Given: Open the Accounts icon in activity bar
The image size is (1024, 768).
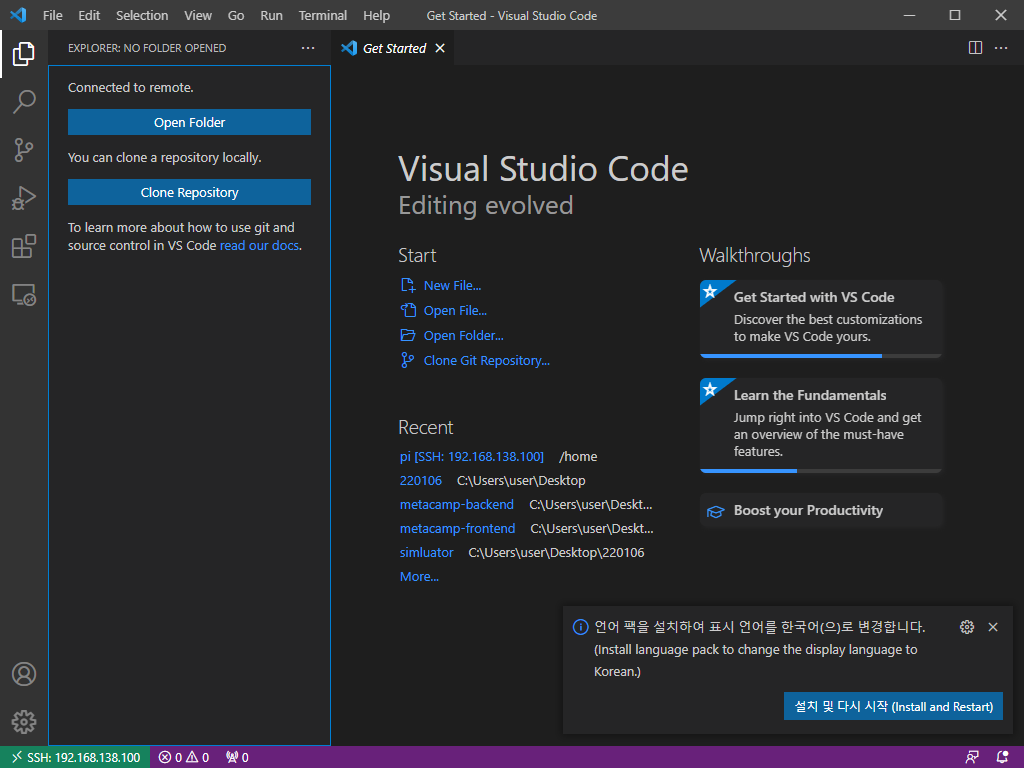Looking at the screenshot, I should (24, 674).
